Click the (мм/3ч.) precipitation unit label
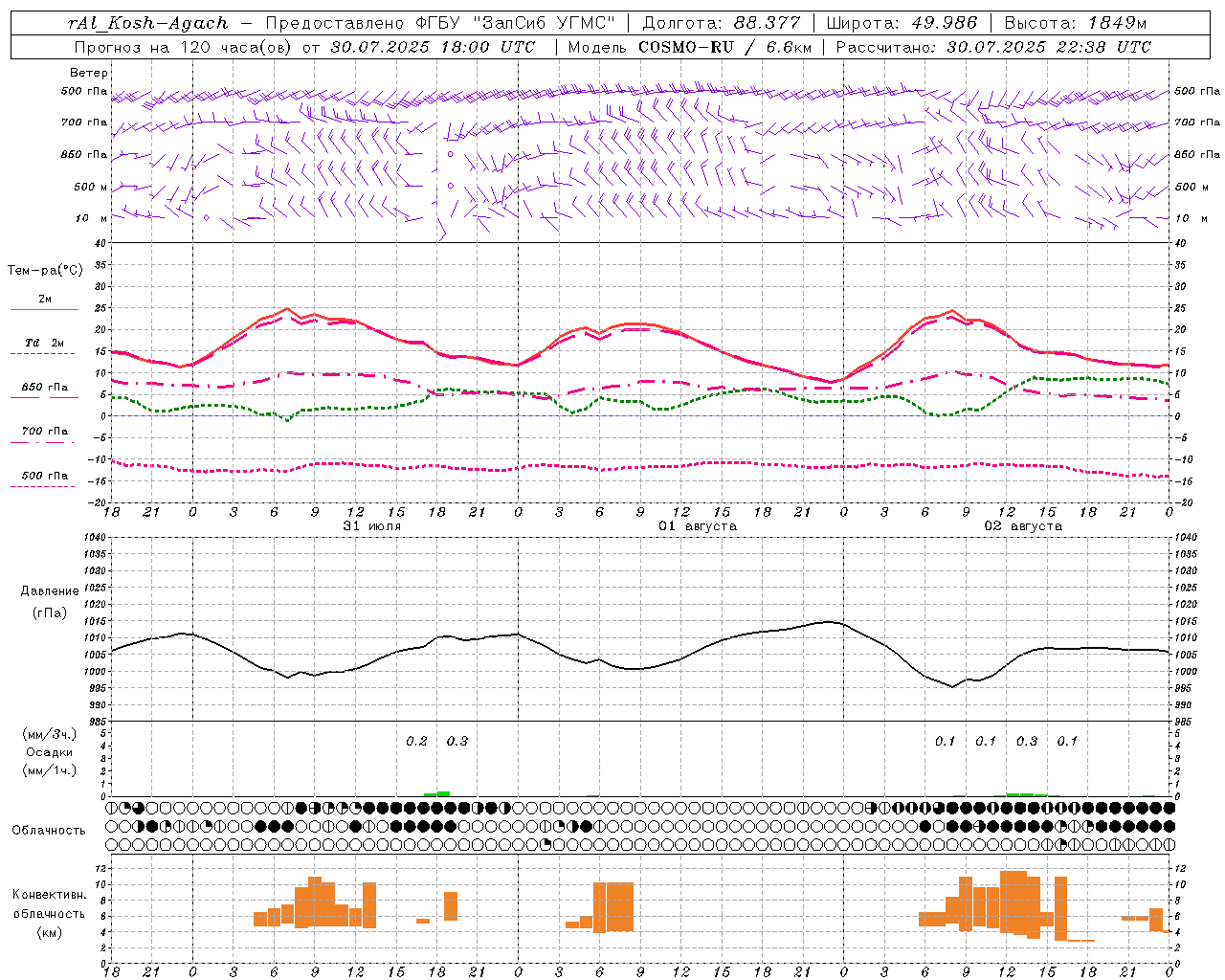This screenshot has width=1225, height=980. pos(50,734)
